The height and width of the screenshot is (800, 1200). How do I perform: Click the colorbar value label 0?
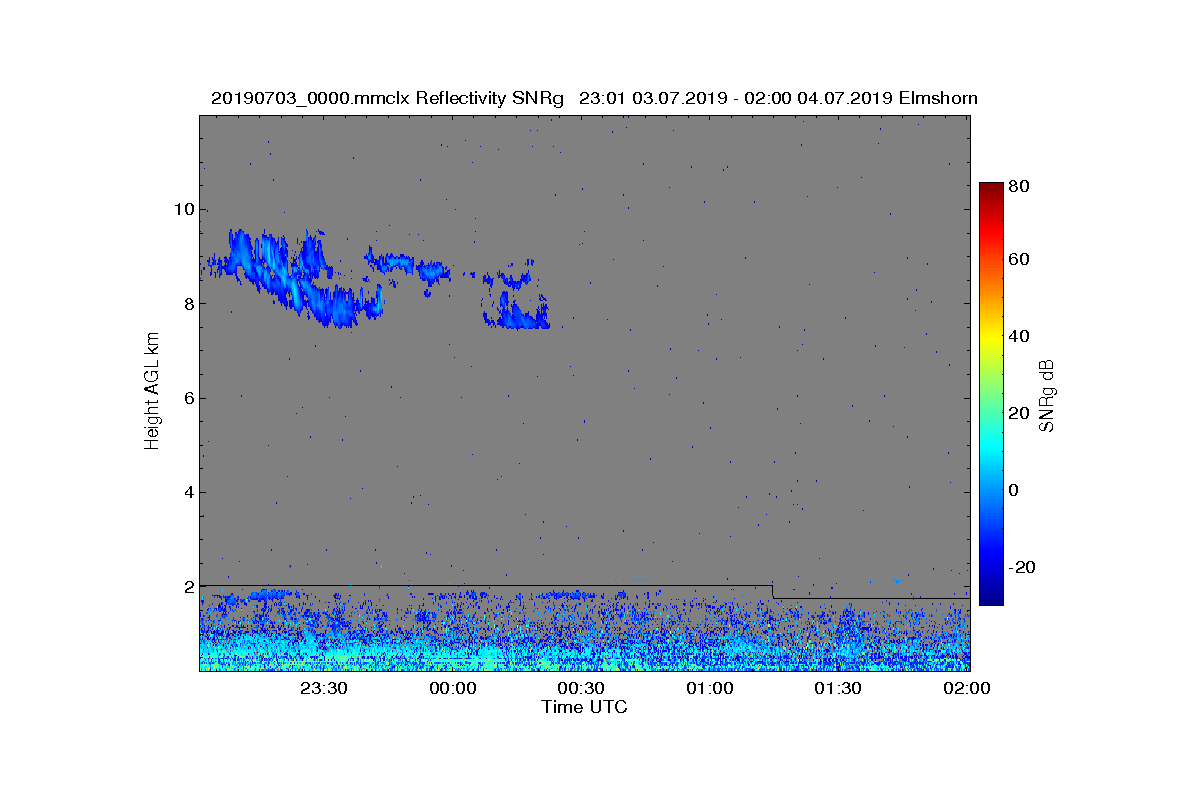[x=1015, y=490]
